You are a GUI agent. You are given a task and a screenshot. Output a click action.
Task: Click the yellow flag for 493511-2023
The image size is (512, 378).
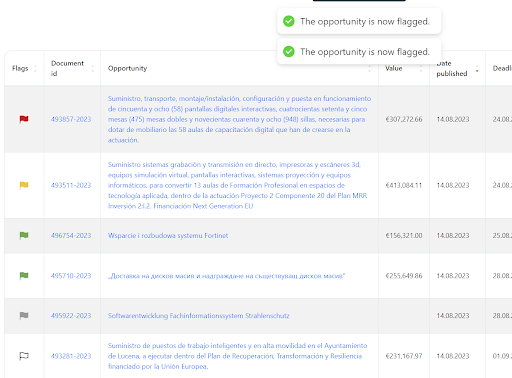24,185
